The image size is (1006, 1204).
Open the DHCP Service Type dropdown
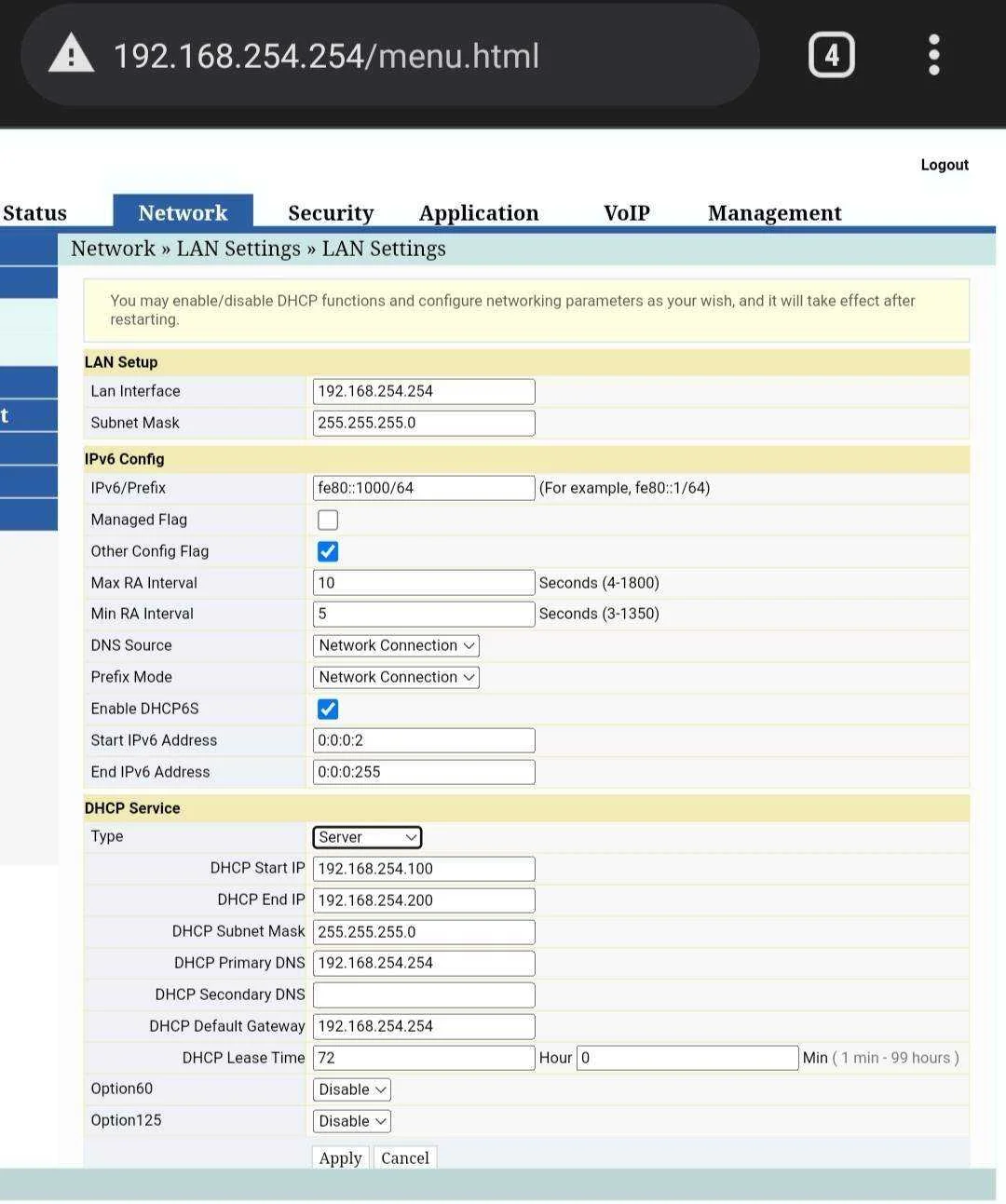click(367, 837)
